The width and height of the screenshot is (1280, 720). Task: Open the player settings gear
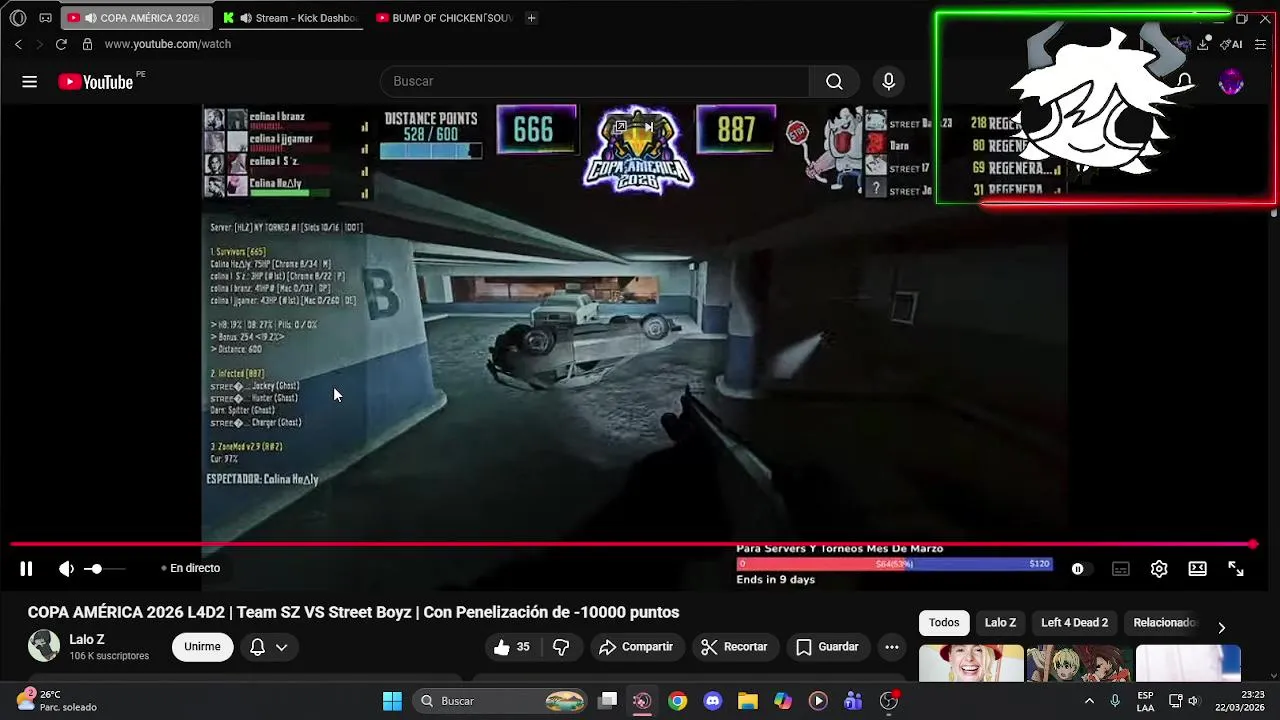click(x=1159, y=568)
